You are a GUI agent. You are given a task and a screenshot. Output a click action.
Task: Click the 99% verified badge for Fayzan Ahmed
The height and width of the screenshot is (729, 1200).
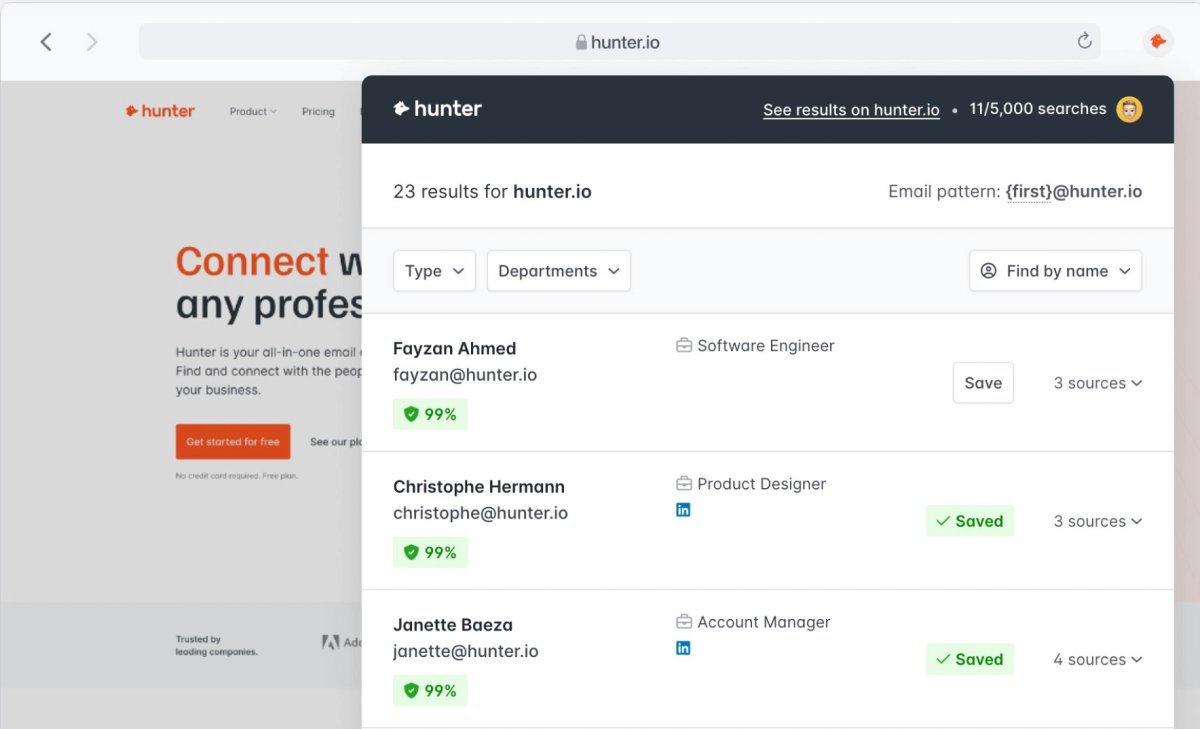click(x=430, y=414)
